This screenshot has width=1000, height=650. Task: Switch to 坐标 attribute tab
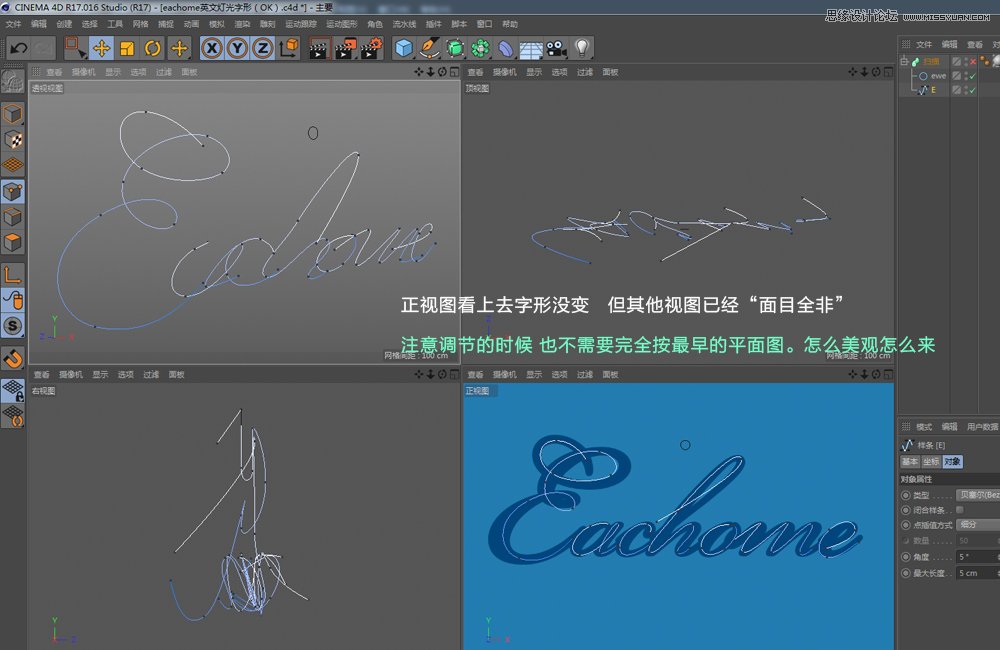931,461
